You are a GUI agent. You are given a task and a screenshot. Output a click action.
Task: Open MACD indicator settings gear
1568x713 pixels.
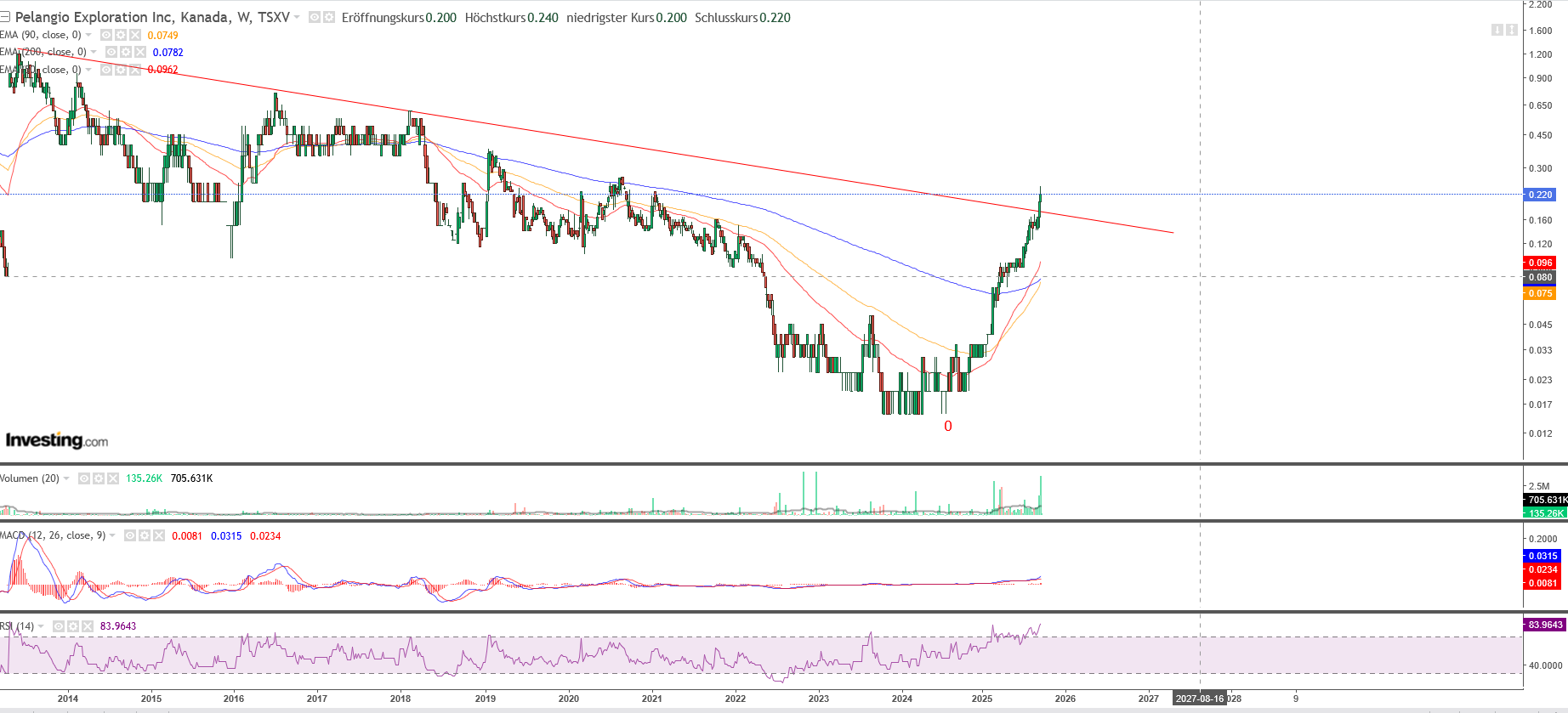(x=145, y=535)
